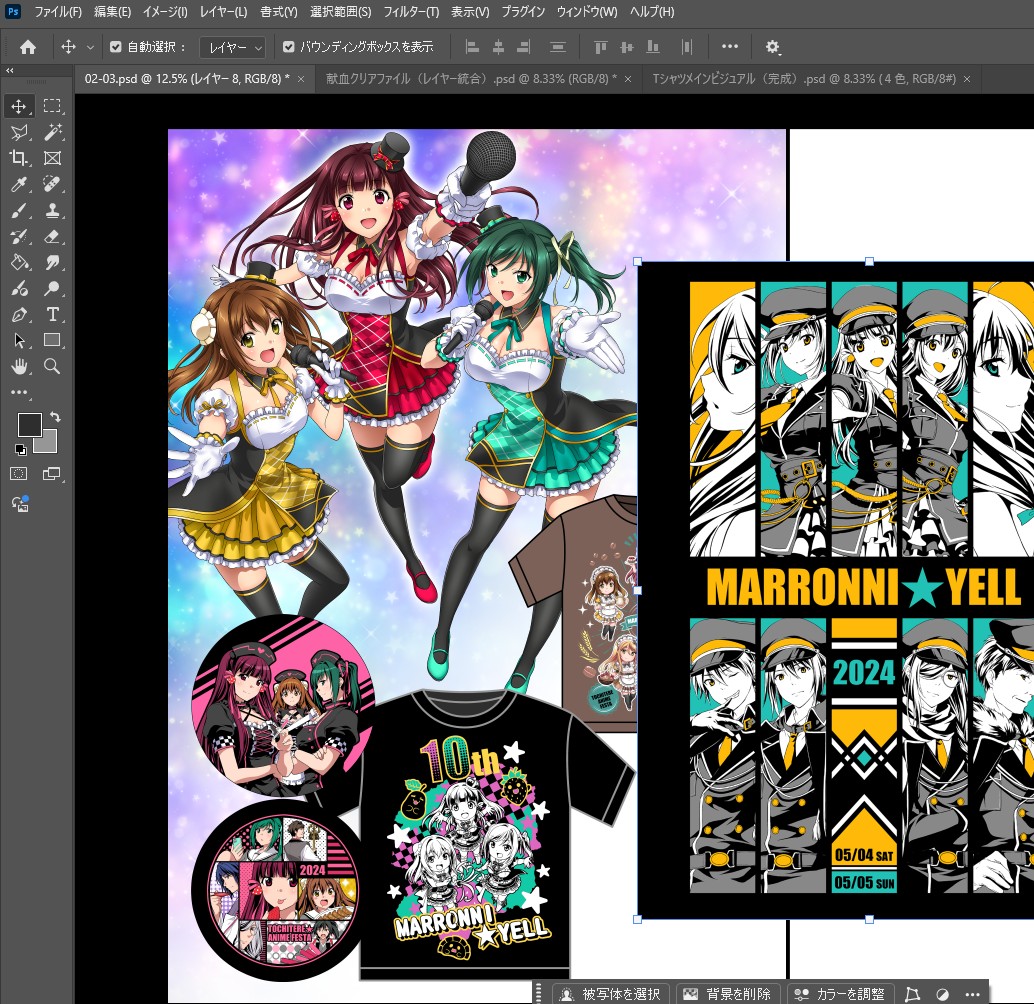
Task: Select the Pen tool
Action: [18, 314]
